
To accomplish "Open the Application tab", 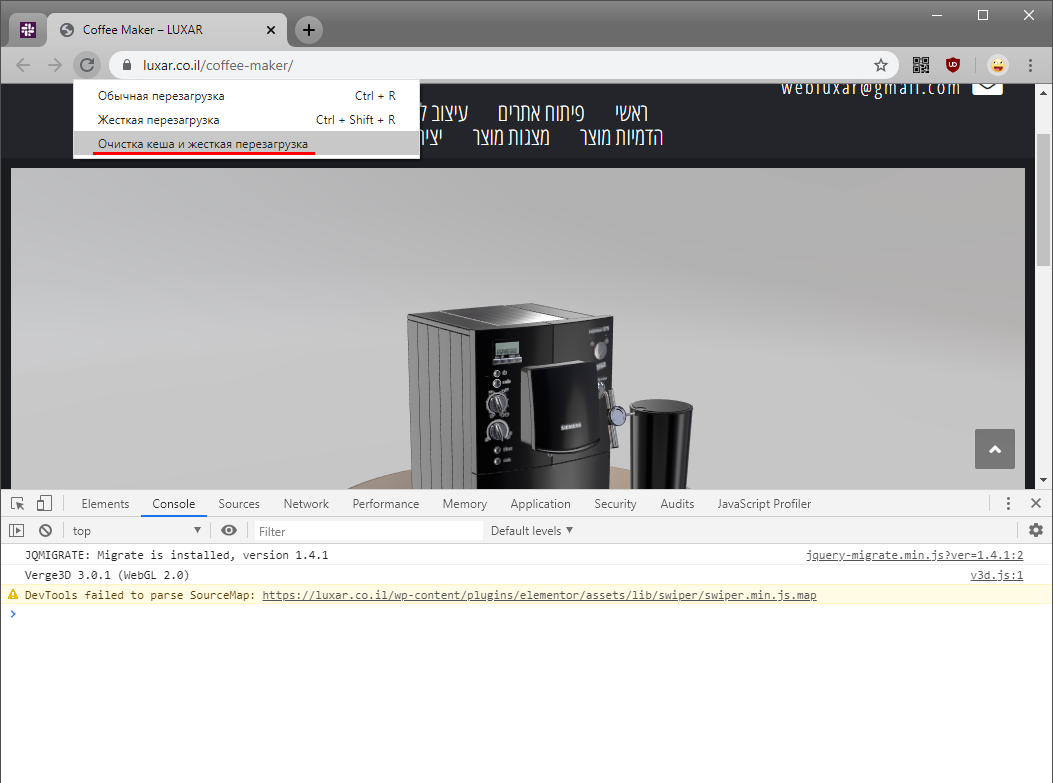I will pos(541,504).
